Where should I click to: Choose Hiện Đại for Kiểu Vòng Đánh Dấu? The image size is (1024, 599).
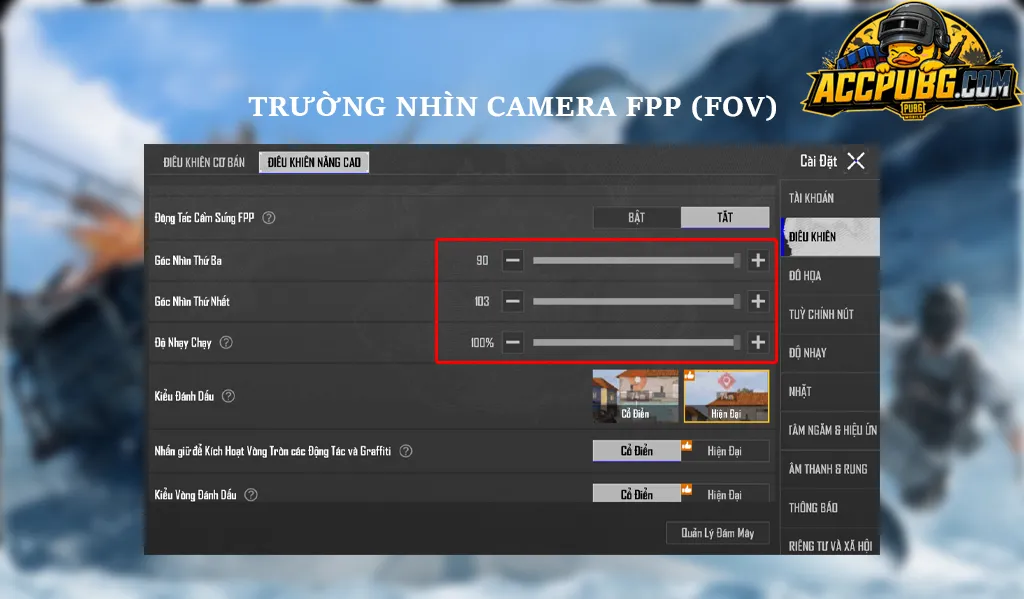[x=725, y=494]
